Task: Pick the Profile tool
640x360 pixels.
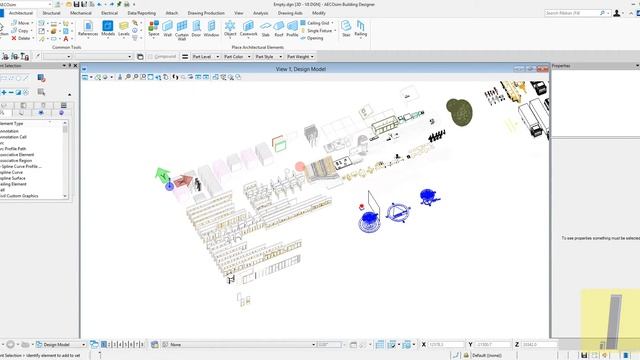Action: pos(292,29)
